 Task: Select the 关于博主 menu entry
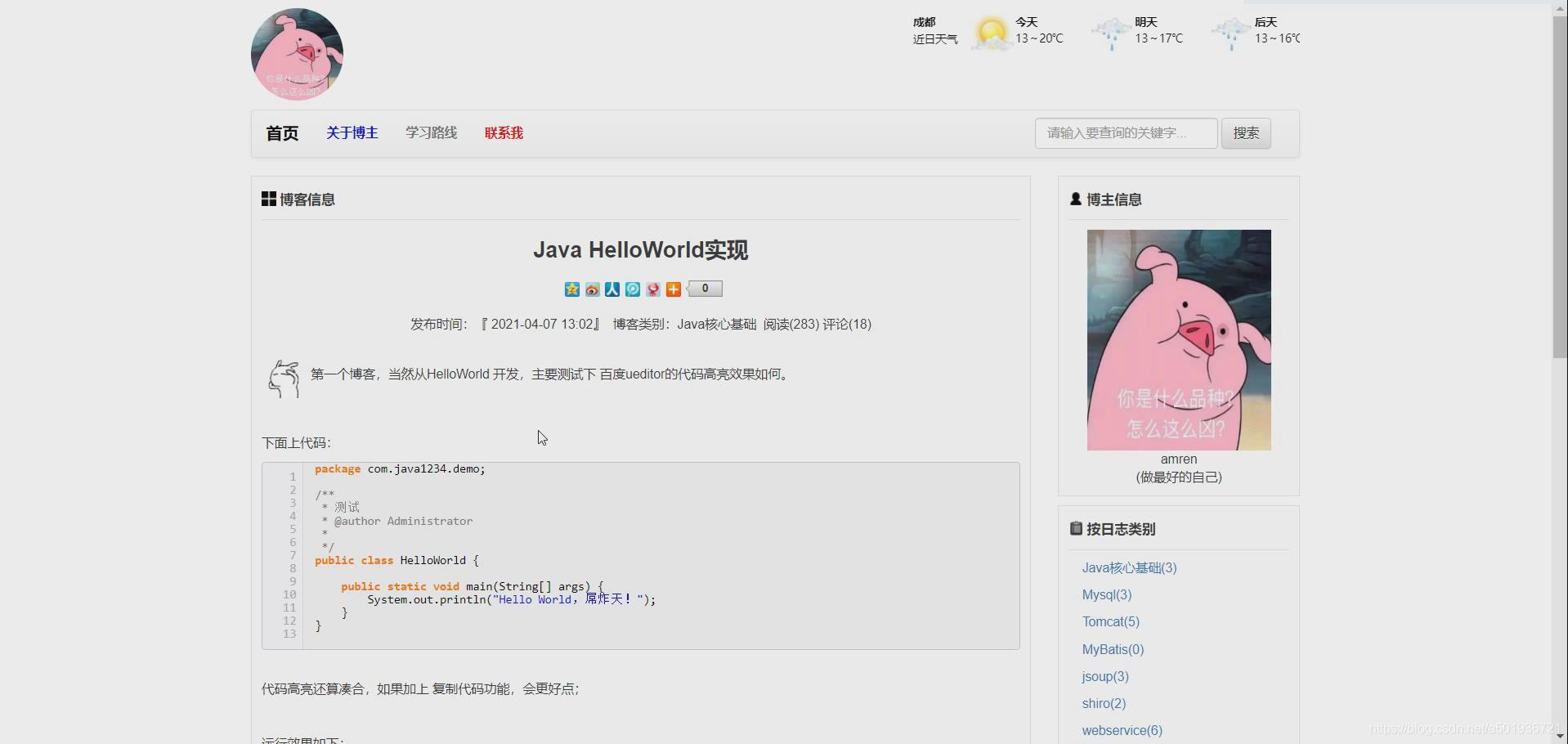point(352,133)
